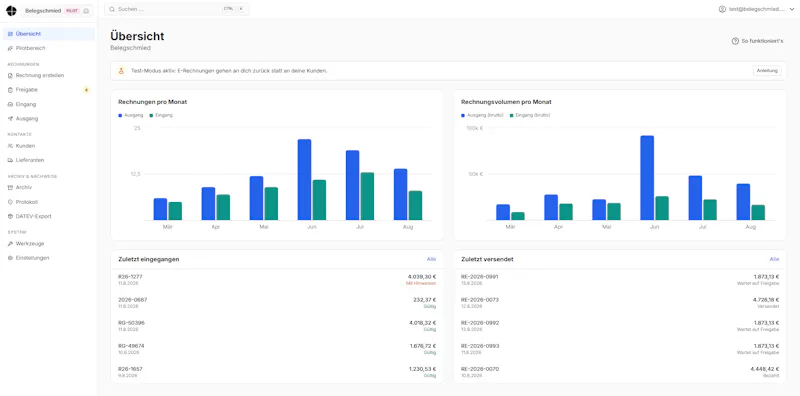Open incoming invoice 2026-0687
Viewport: 800px width, 396px height.
click(x=277, y=303)
